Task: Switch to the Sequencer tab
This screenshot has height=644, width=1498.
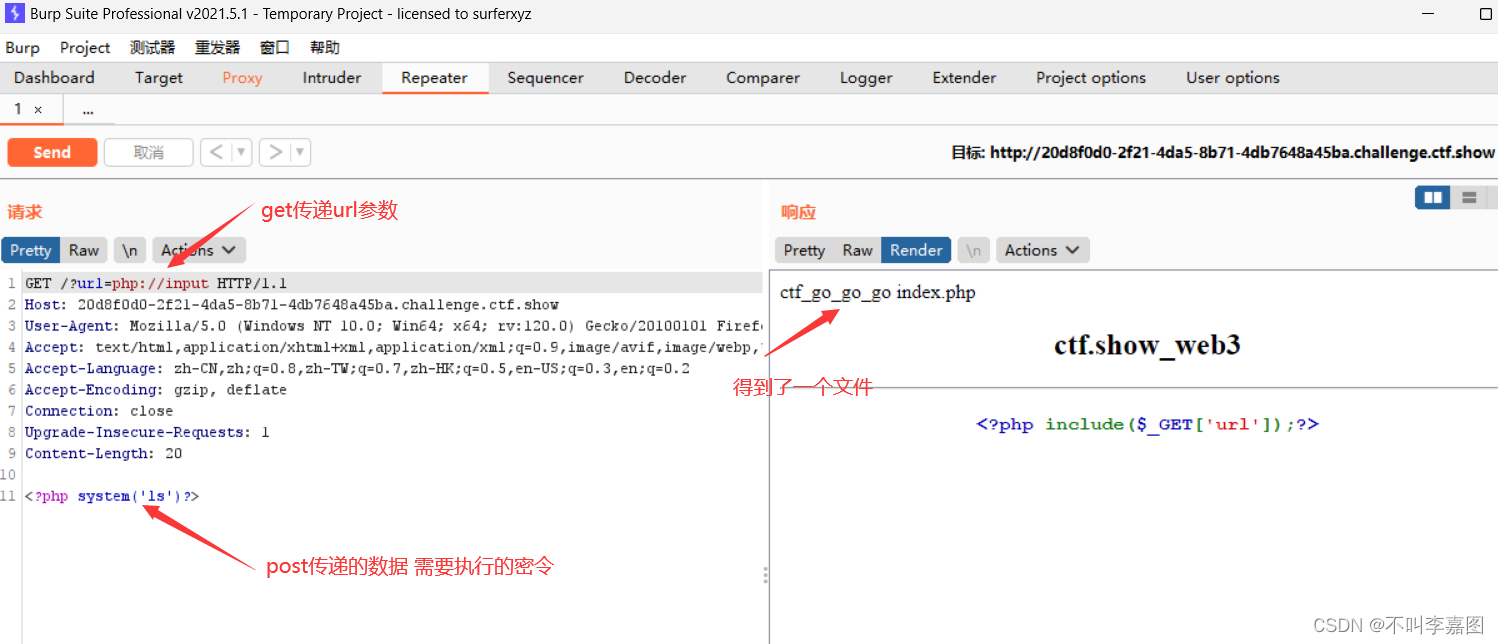Action: (545, 78)
